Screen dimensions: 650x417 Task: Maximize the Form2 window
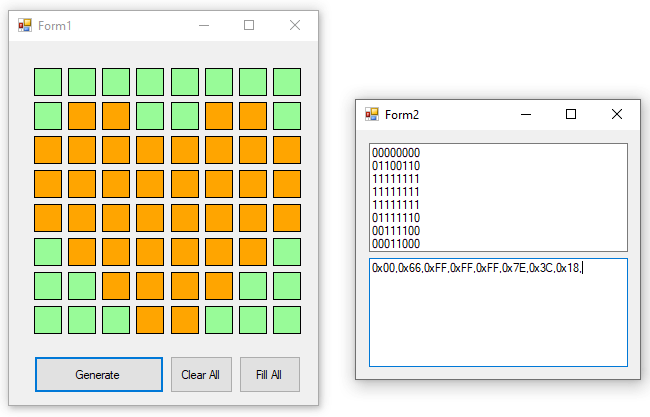571,114
